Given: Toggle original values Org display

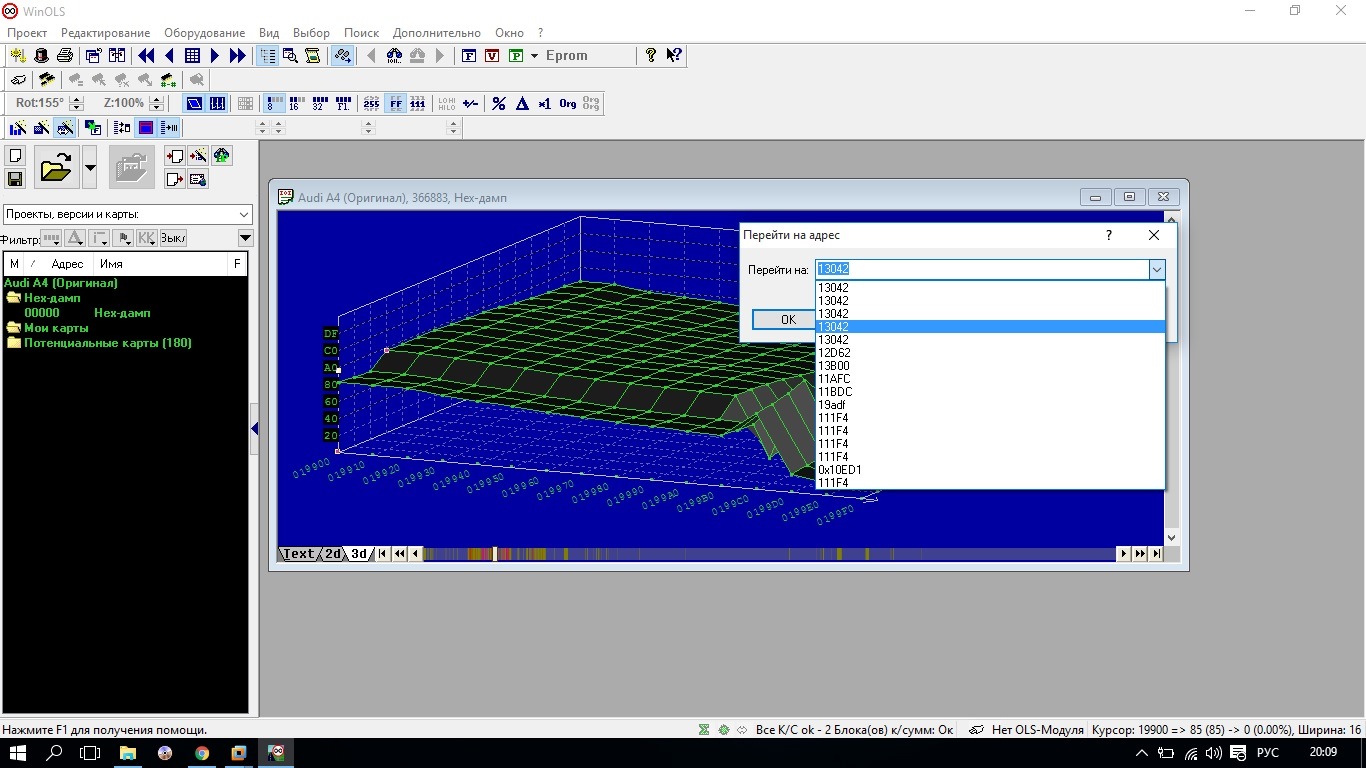Looking at the screenshot, I should [x=567, y=103].
